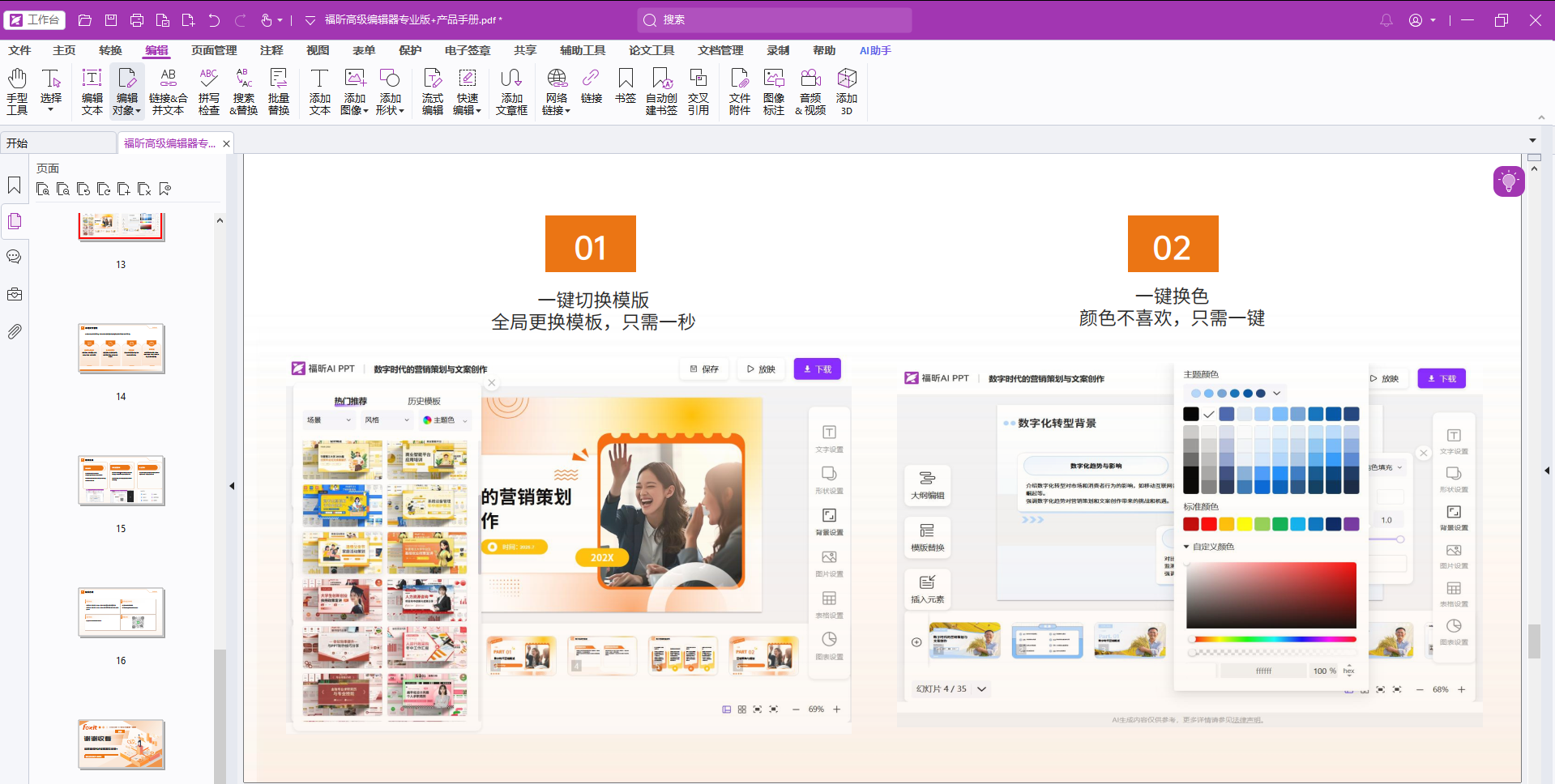The height and width of the screenshot is (784, 1555).
Task: Open the Page Organize (页面管理) tab
Action: 214,50
